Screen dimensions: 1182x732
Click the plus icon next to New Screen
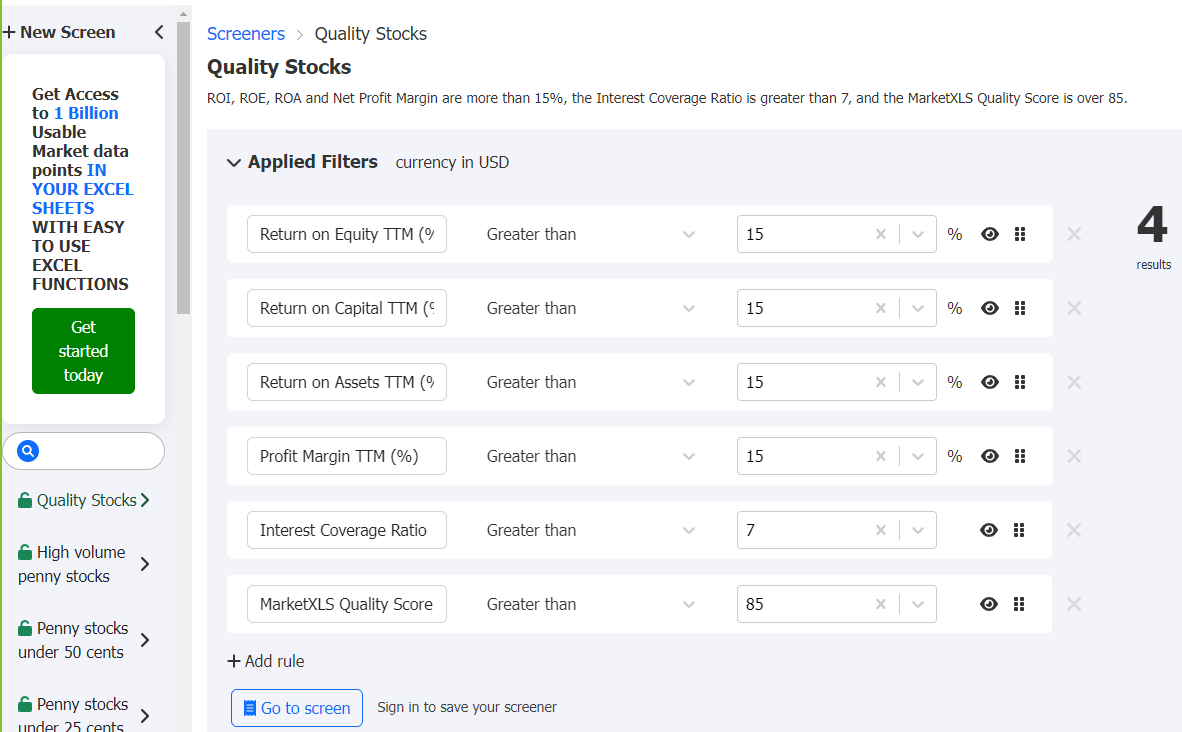click(9, 31)
